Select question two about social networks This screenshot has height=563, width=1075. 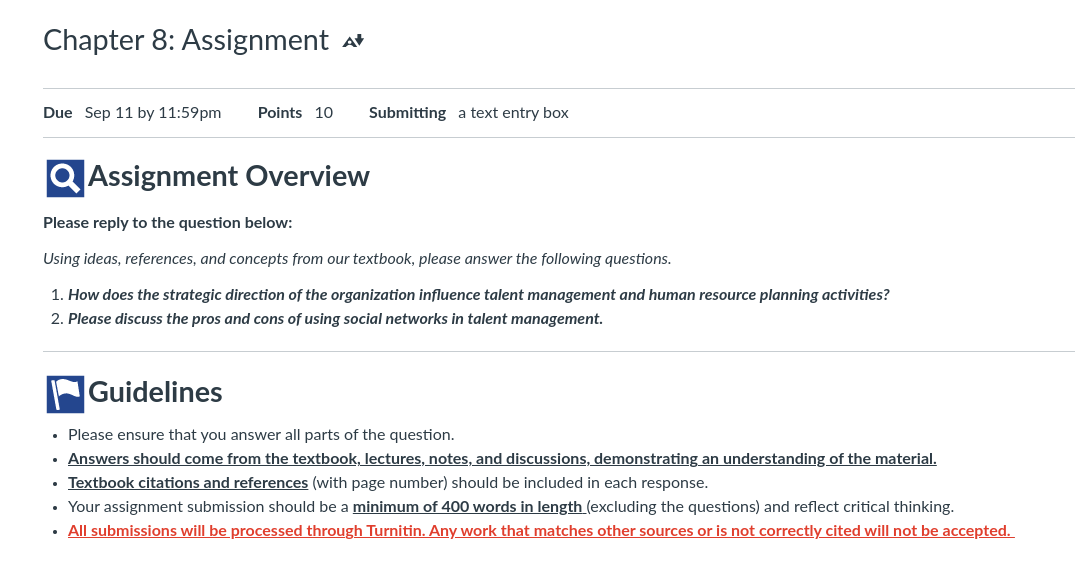point(335,319)
